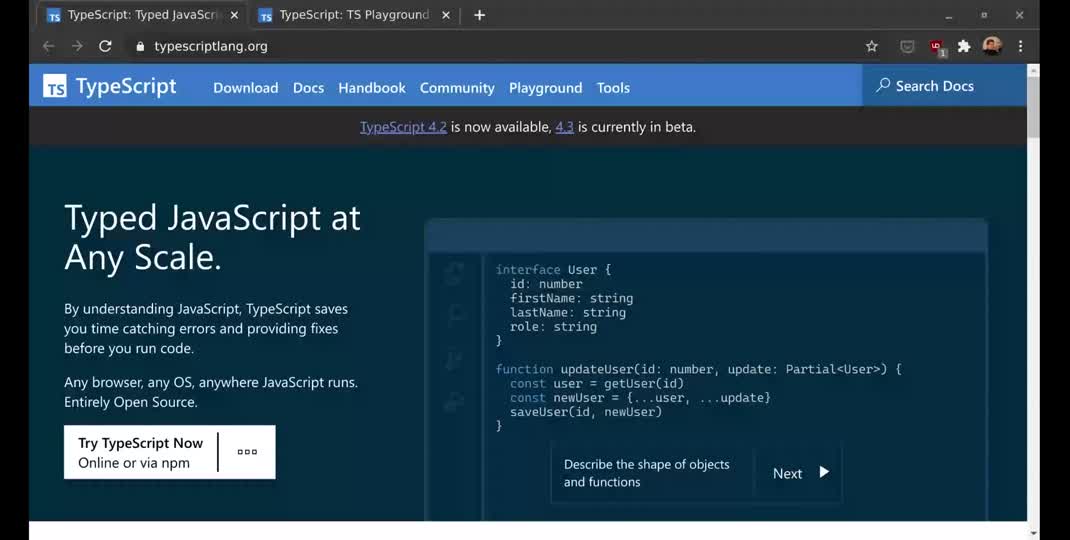Viewport: 1070px width, 540px height.
Task: Open the Community nav link
Action: (x=457, y=87)
